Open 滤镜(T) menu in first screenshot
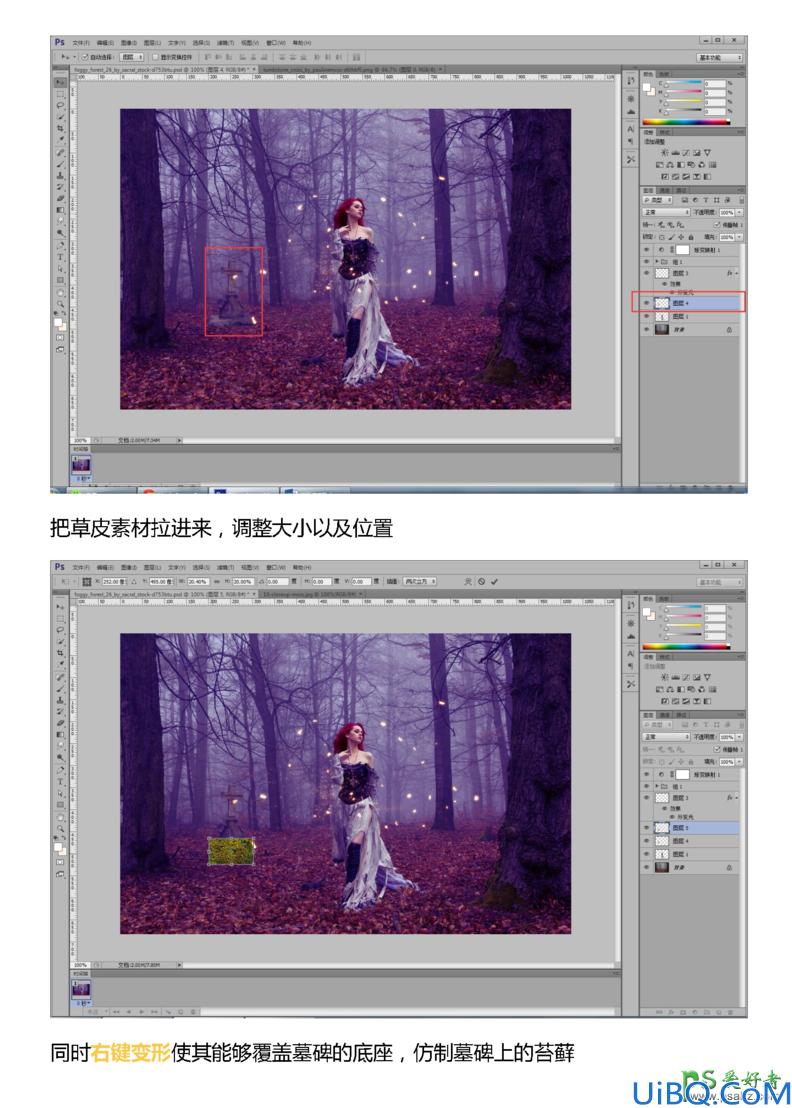The image size is (792, 1108). point(225,43)
